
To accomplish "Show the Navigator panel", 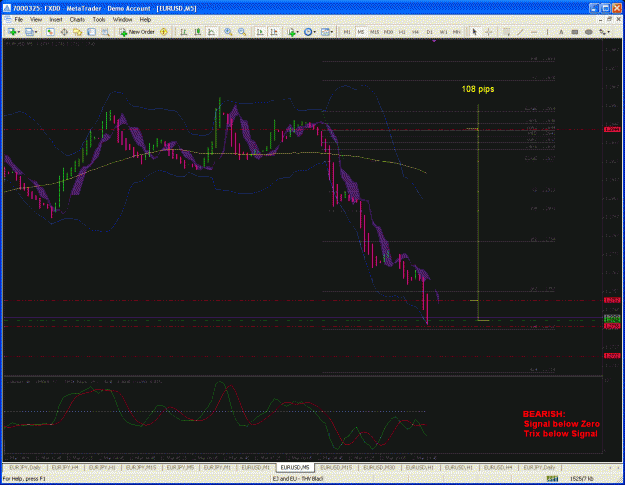I will (77, 32).
